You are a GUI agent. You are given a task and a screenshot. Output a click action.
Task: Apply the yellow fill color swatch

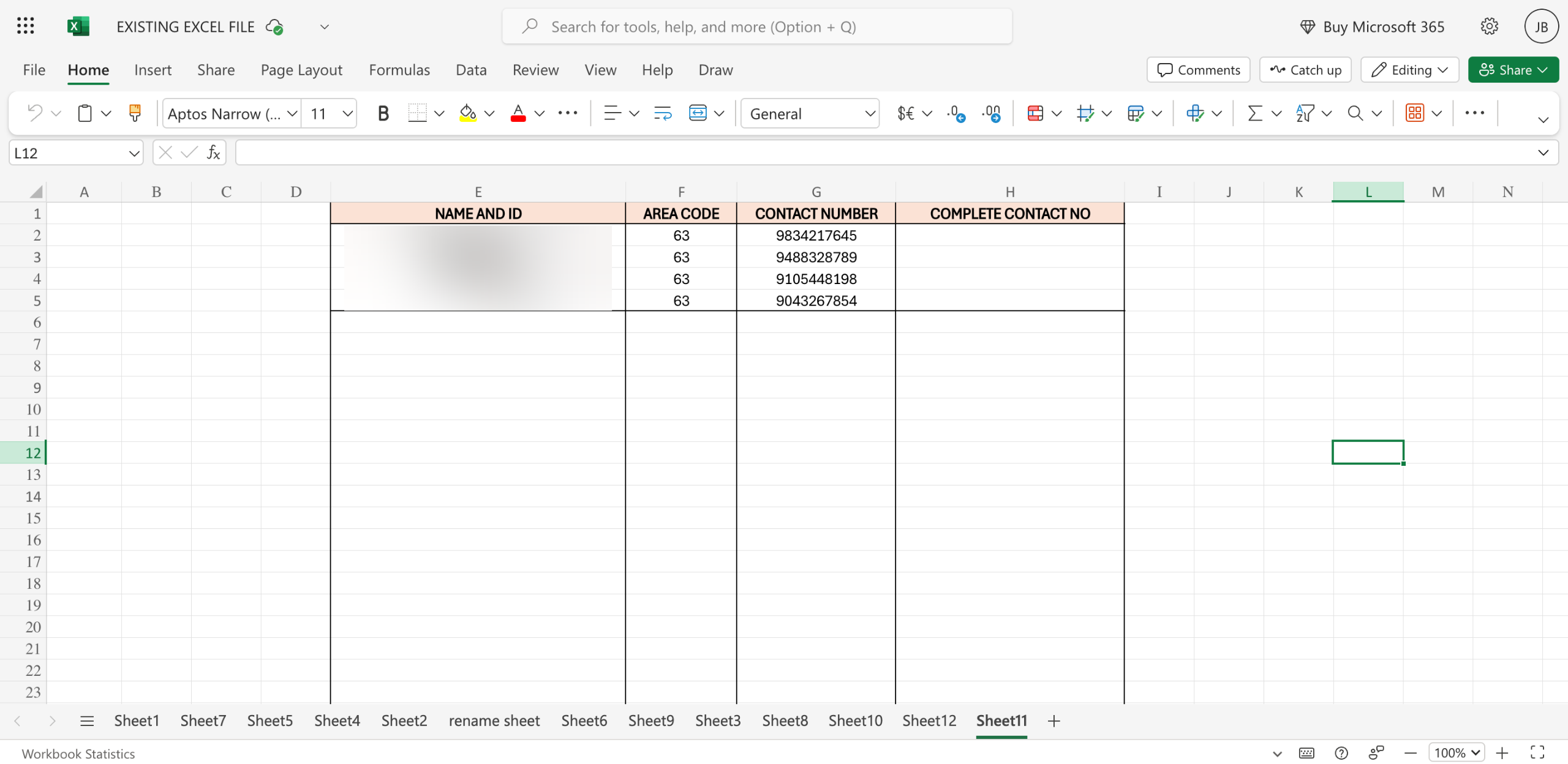coord(468,113)
